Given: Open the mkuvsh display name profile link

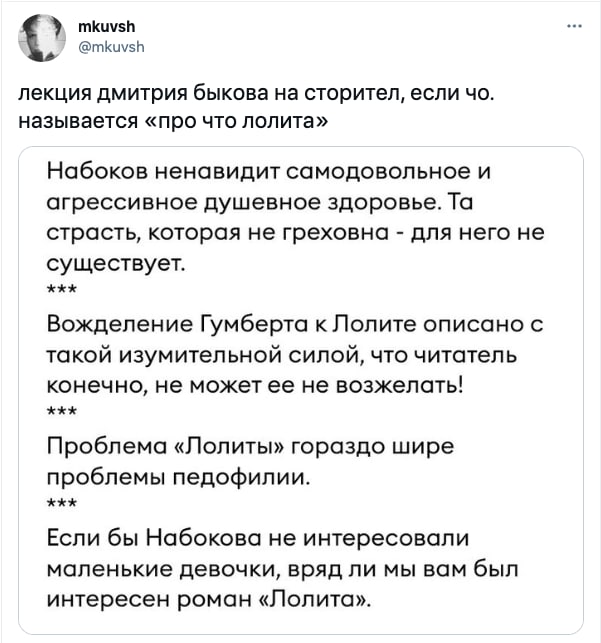Looking at the screenshot, I should tap(106, 27).
